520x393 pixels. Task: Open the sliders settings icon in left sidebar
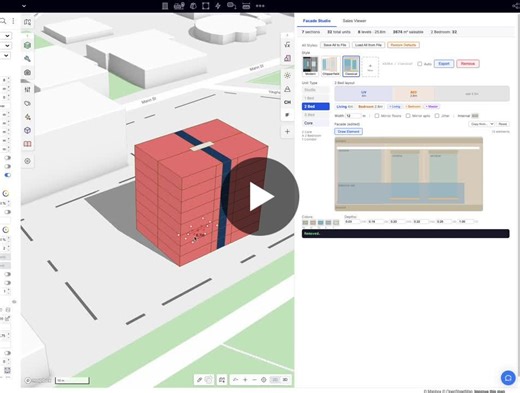pos(27,89)
